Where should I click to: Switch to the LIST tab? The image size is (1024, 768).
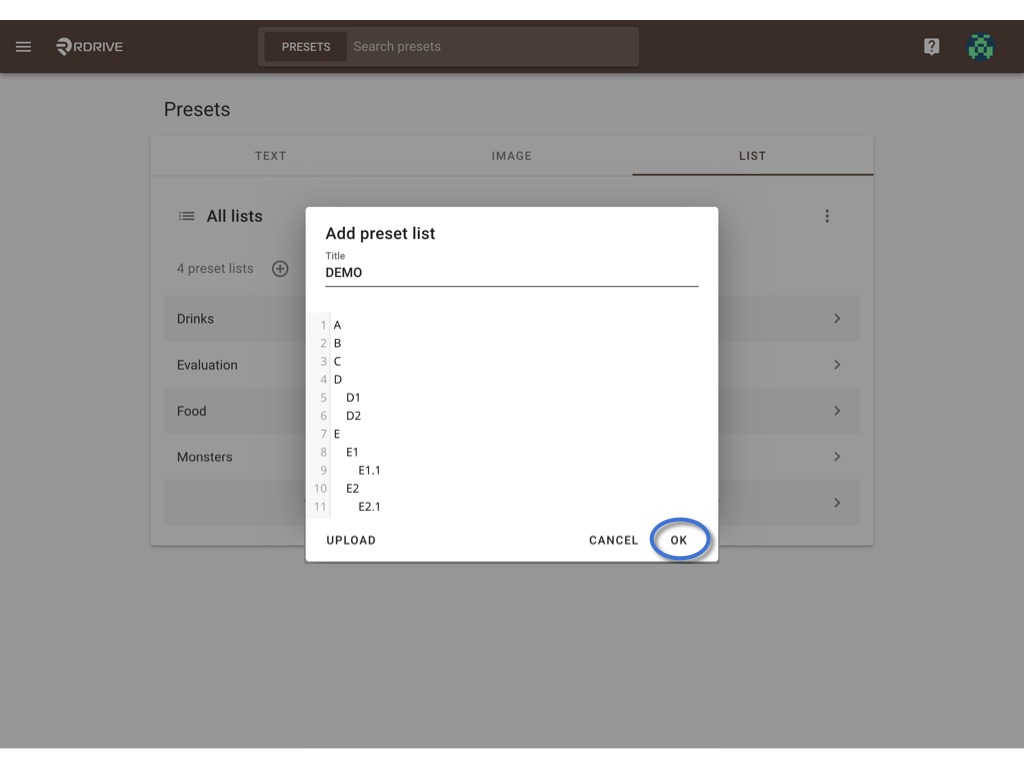click(752, 156)
